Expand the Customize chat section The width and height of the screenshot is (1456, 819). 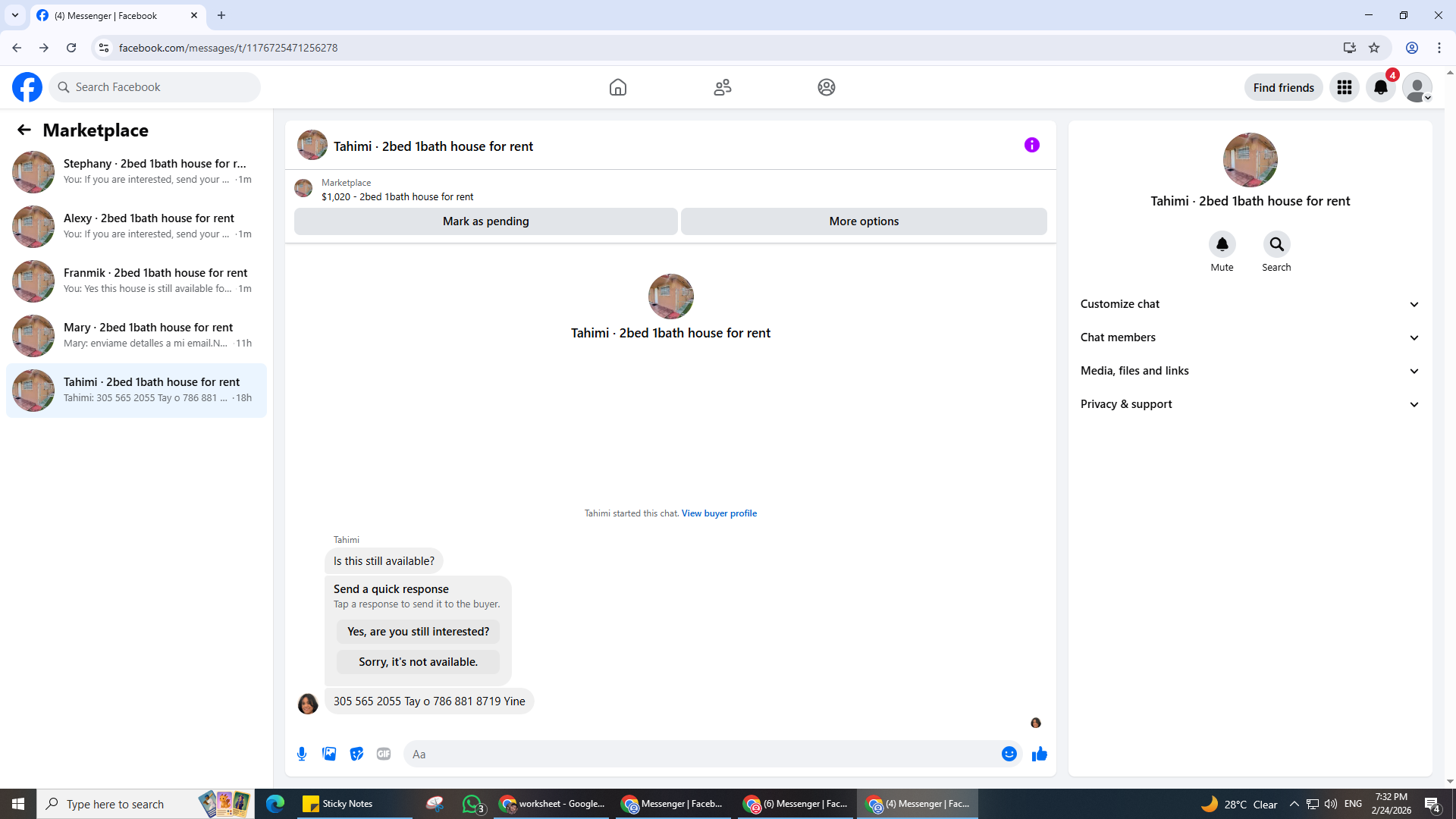click(x=1249, y=304)
